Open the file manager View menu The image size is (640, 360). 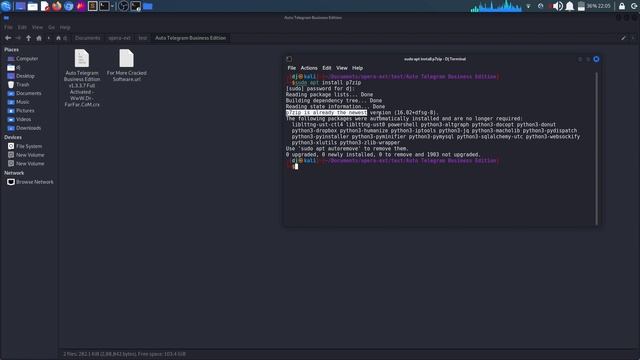[37, 27]
